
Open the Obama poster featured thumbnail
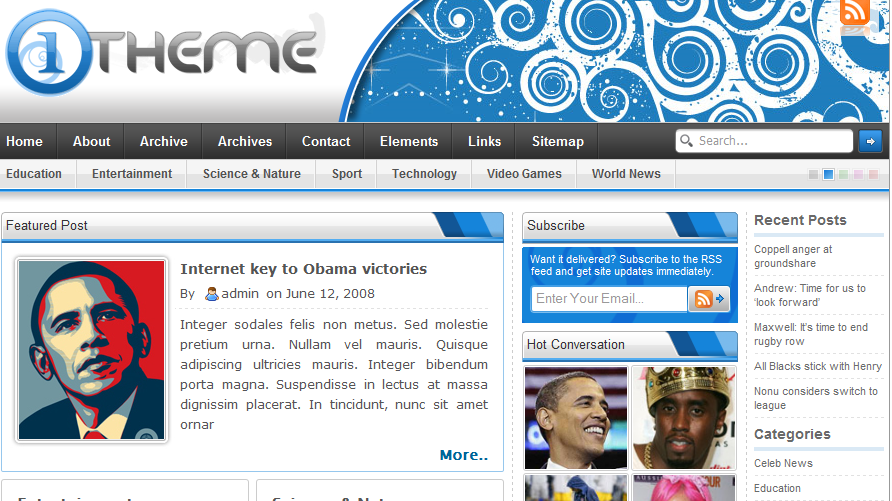point(91,350)
